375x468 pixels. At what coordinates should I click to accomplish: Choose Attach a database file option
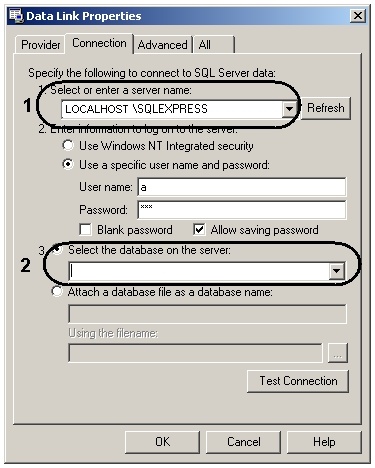57,292
